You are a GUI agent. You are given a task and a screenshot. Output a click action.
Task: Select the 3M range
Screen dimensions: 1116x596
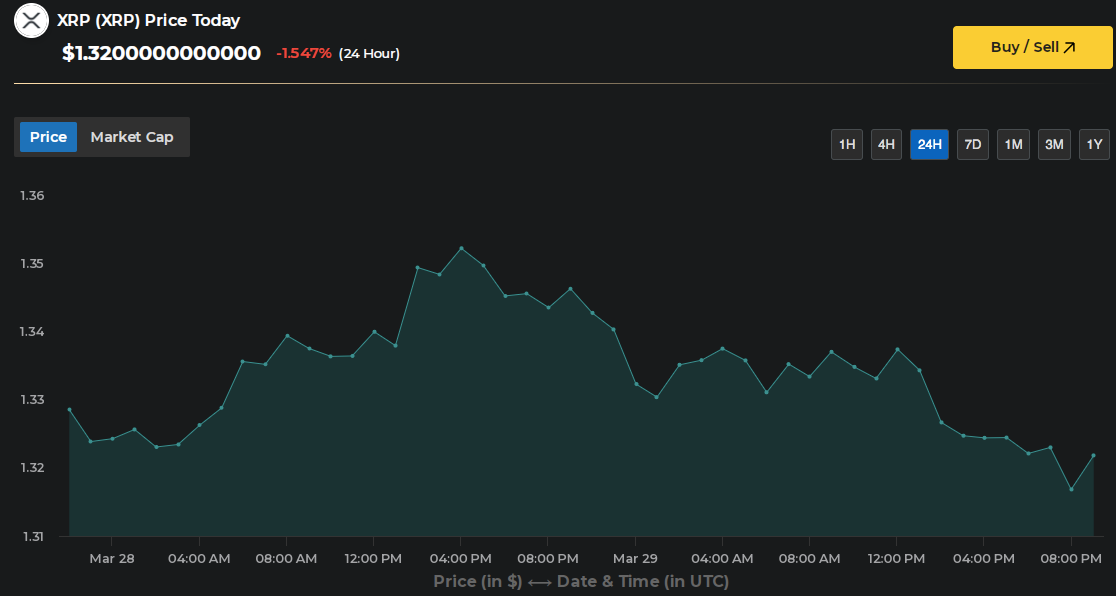pyautogui.click(x=1054, y=144)
